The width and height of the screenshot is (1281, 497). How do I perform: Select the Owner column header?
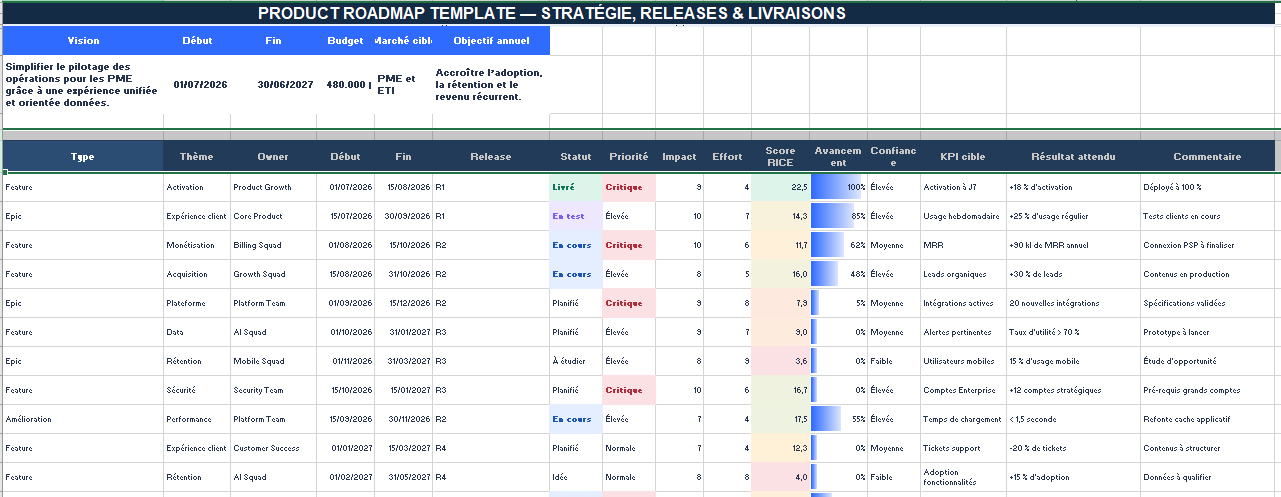point(273,156)
